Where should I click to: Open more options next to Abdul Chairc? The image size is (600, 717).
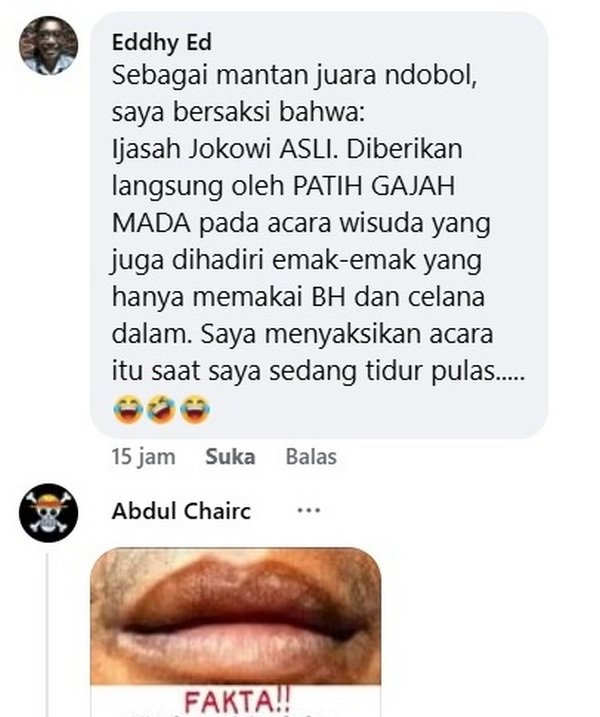(x=309, y=510)
